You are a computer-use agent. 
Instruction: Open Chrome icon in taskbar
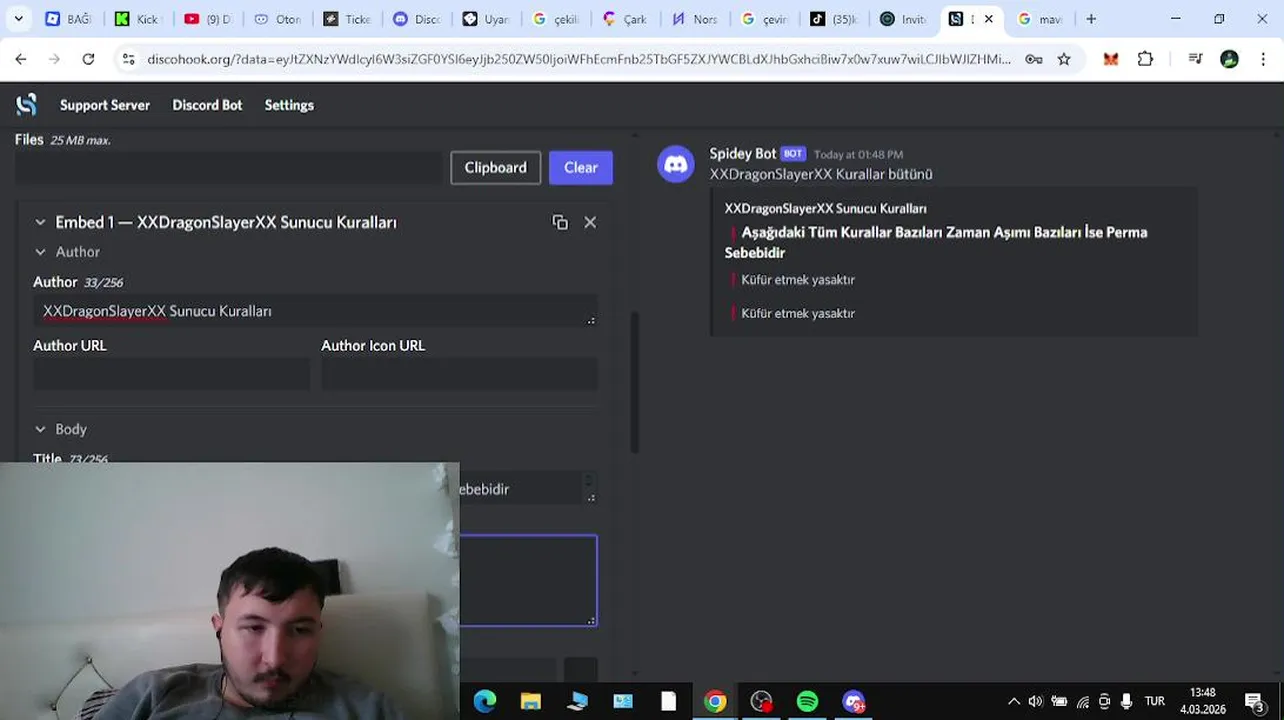(715, 701)
